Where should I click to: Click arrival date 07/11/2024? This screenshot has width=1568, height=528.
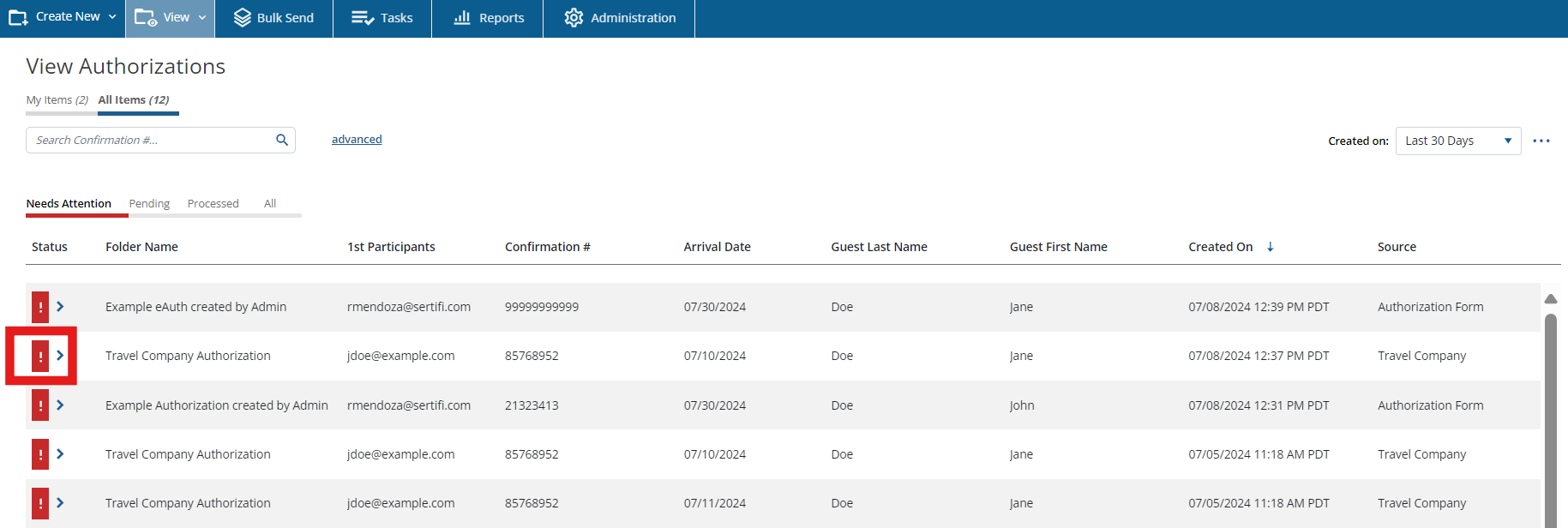pos(715,503)
